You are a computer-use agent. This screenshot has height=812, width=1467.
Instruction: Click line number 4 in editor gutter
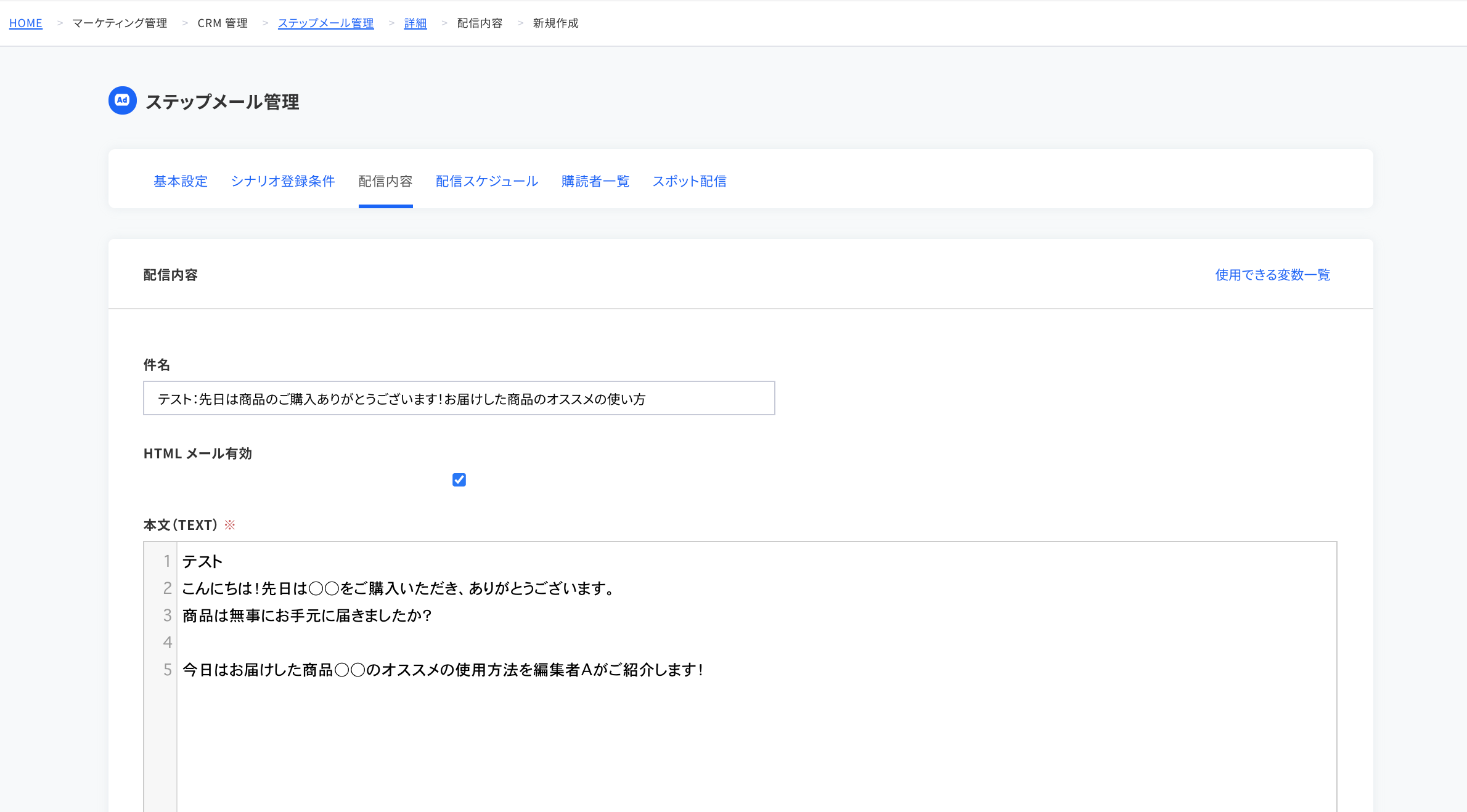tap(167, 643)
